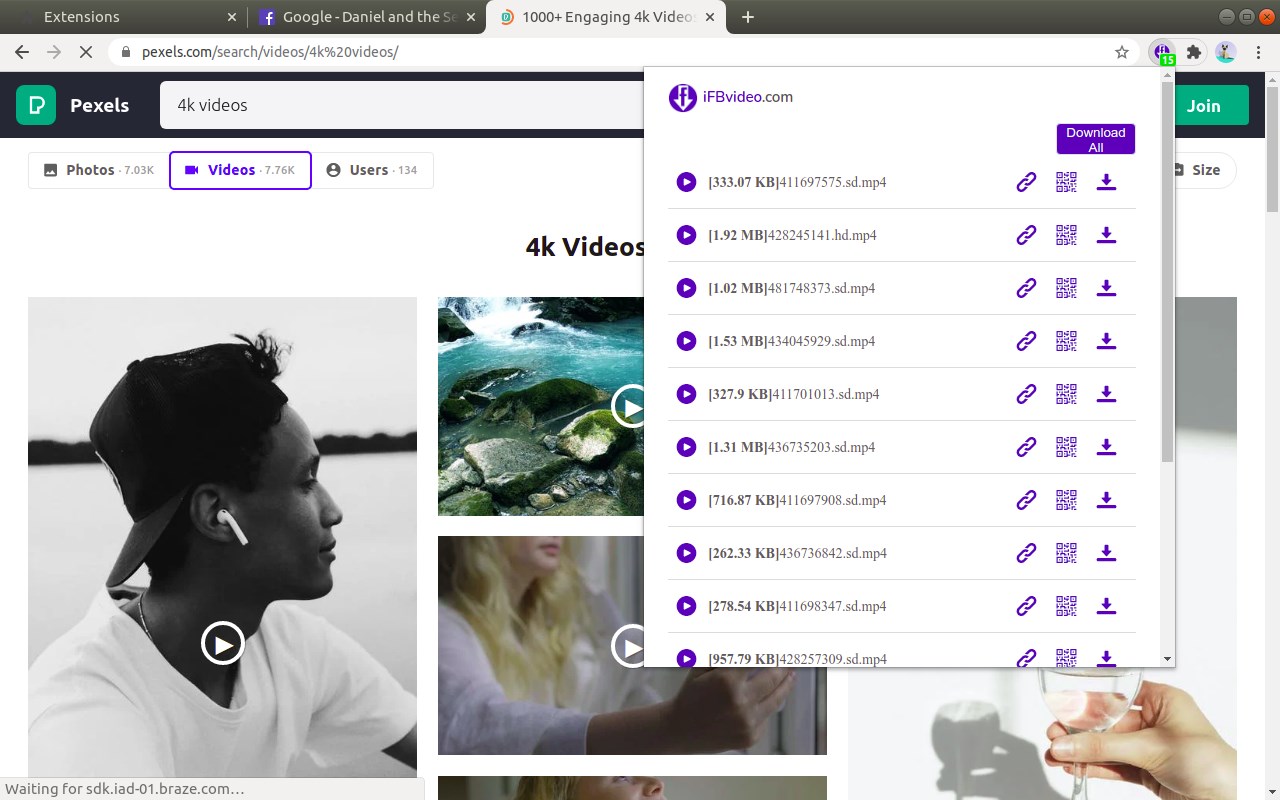The width and height of the screenshot is (1280, 800).
Task: Download 411697575.sd.mp4 file
Action: pyautogui.click(x=1106, y=182)
